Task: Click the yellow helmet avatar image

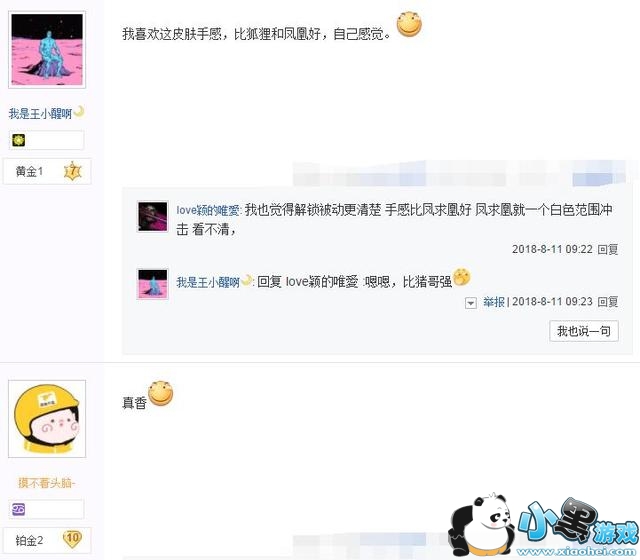Action: (47, 419)
